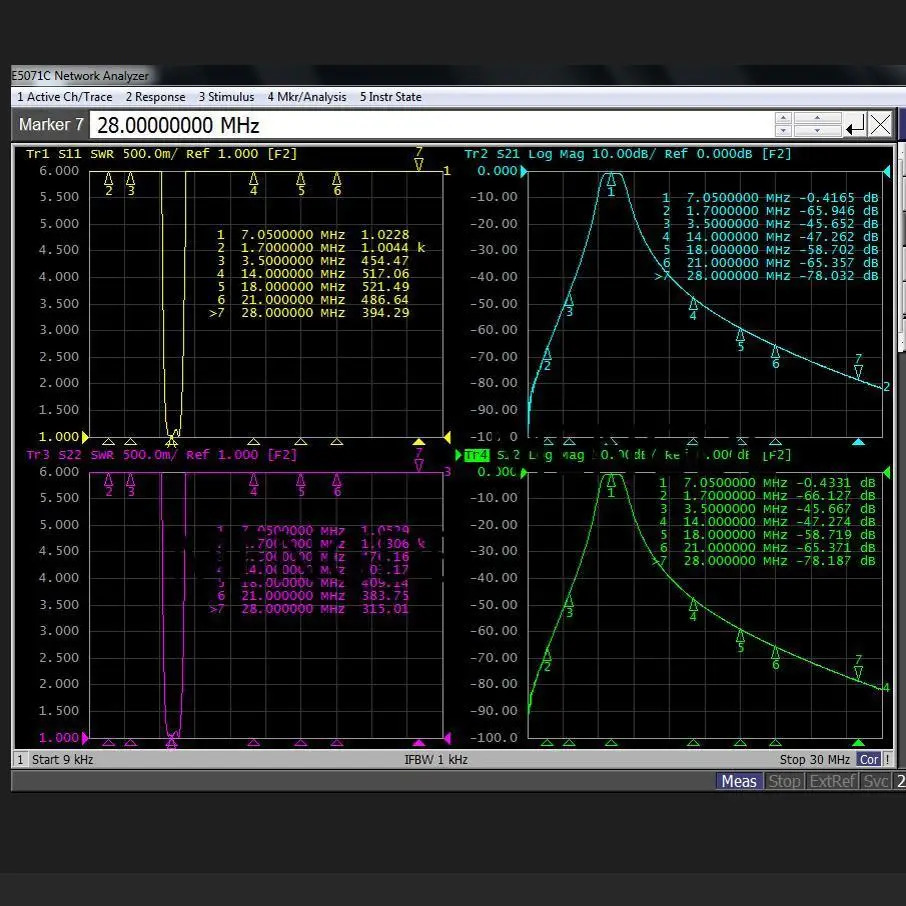Click marker 4 in the Tr1 plot
The image size is (906, 906).
tap(254, 183)
